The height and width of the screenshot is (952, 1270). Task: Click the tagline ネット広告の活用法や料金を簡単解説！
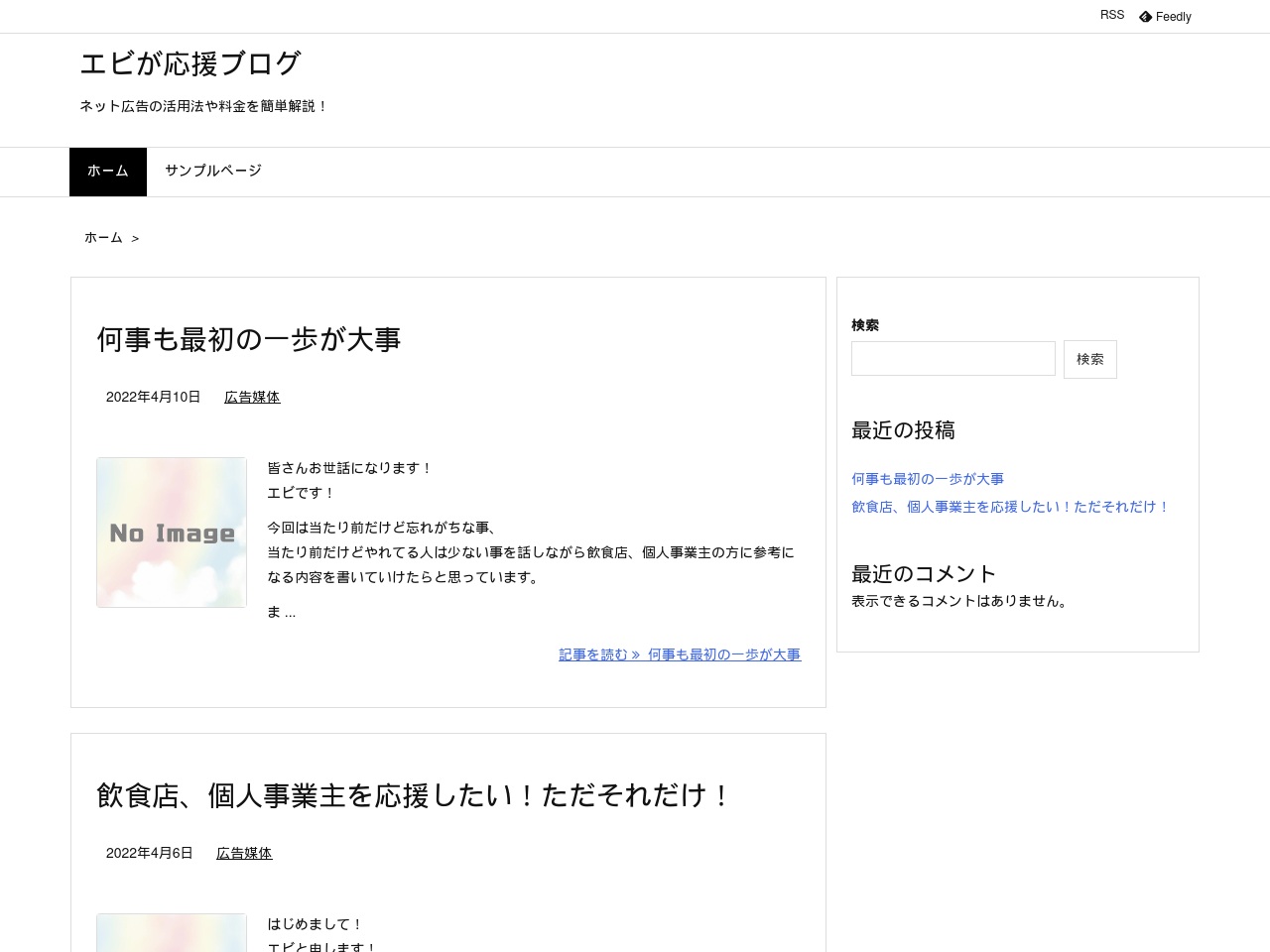204,106
